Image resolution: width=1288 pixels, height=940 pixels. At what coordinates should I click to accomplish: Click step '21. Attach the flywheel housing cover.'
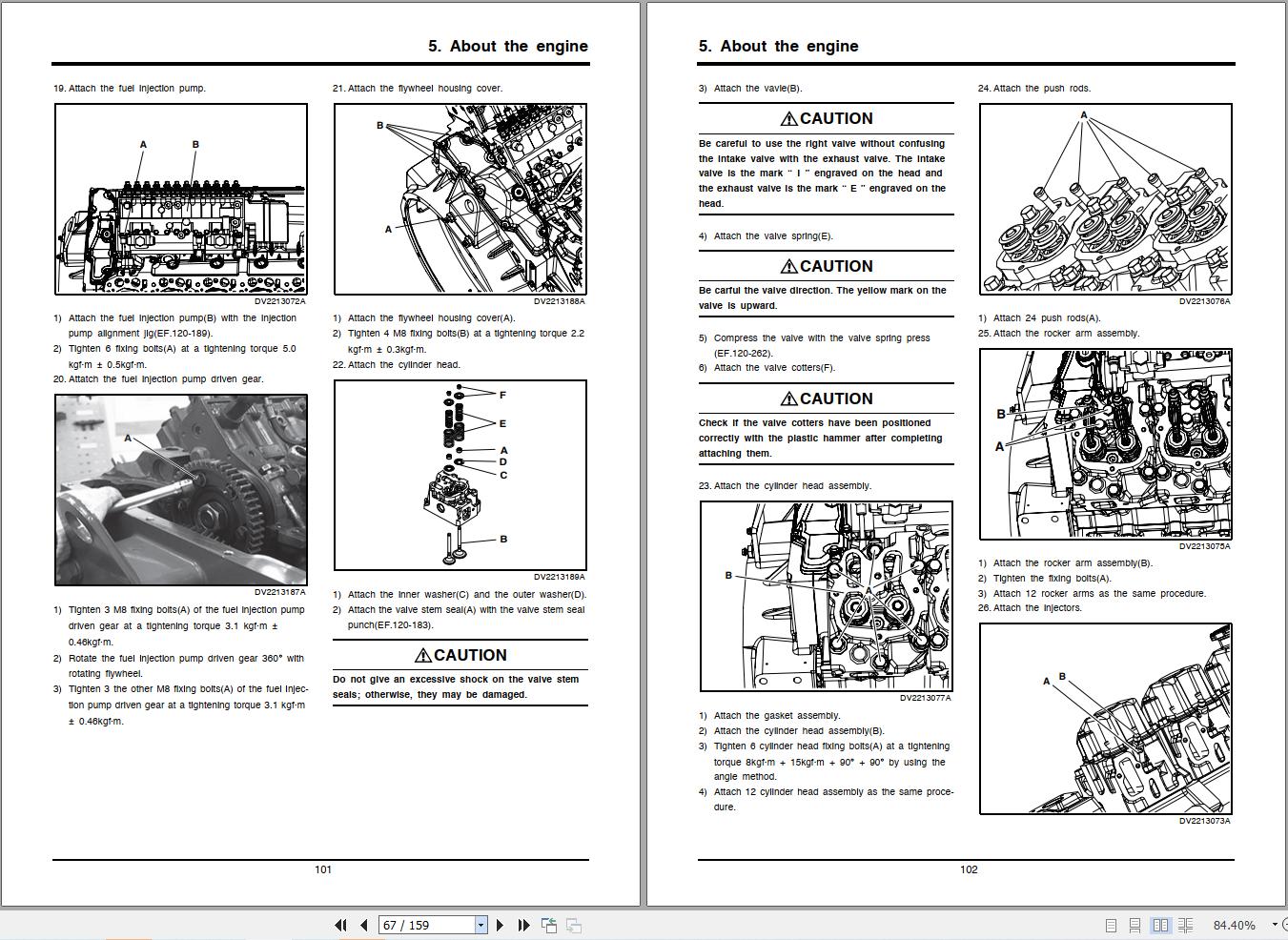(418, 89)
